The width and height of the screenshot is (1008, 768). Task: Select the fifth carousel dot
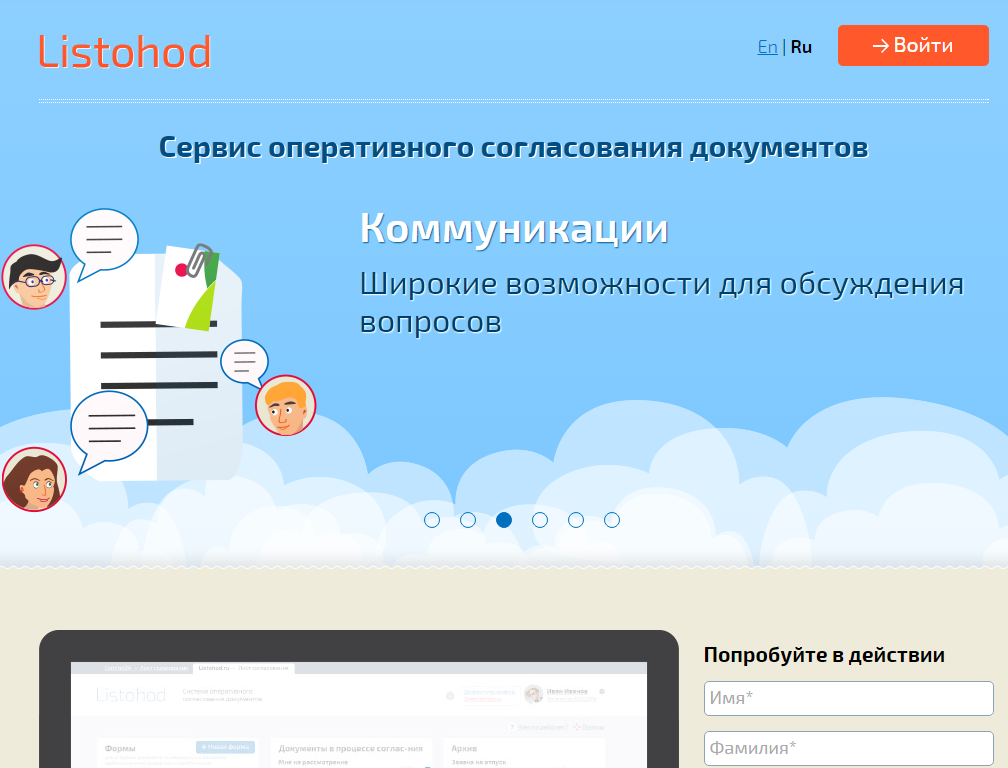576,520
